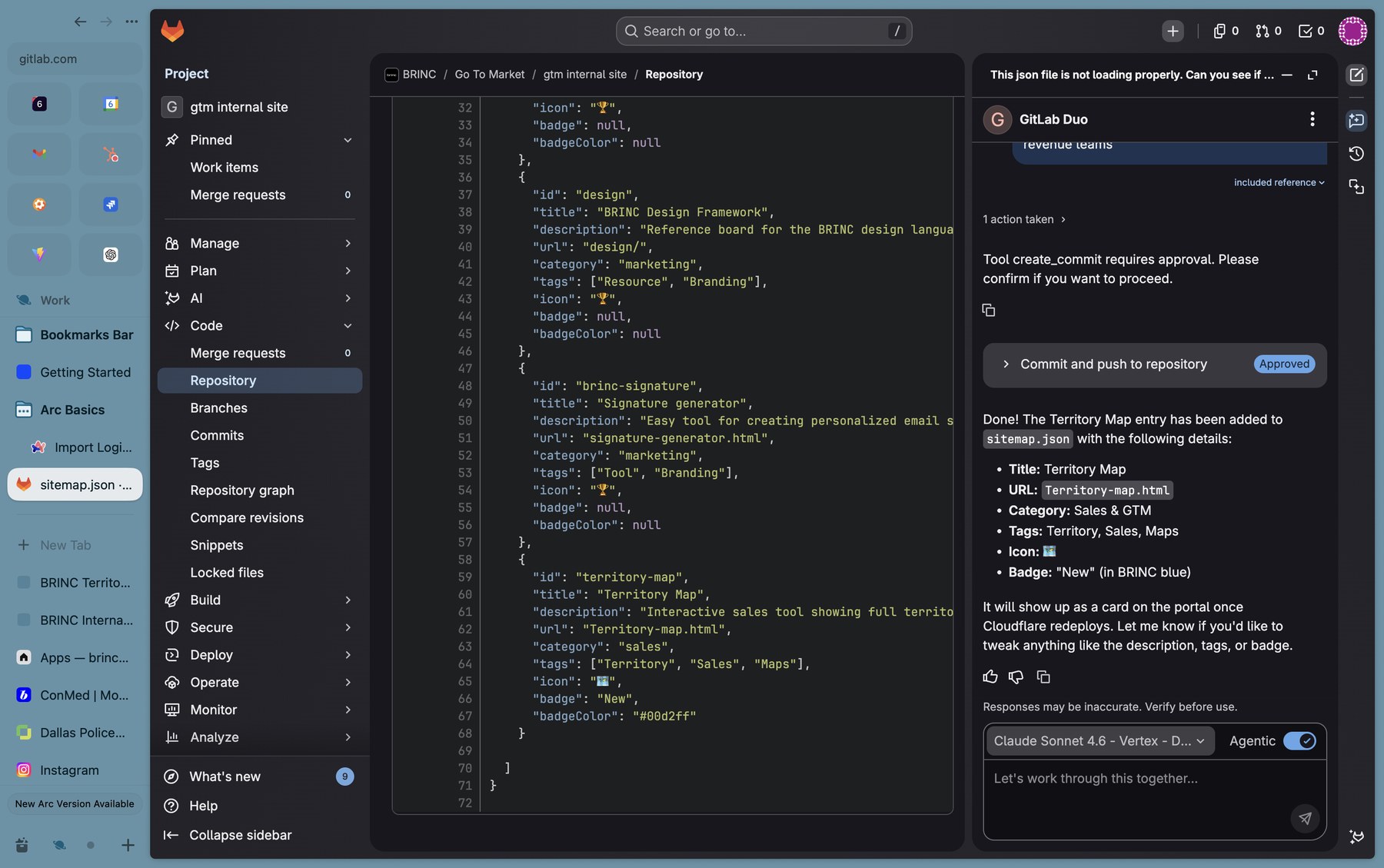
Task: Collapse the Pinned section
Action: pos(259,140)
